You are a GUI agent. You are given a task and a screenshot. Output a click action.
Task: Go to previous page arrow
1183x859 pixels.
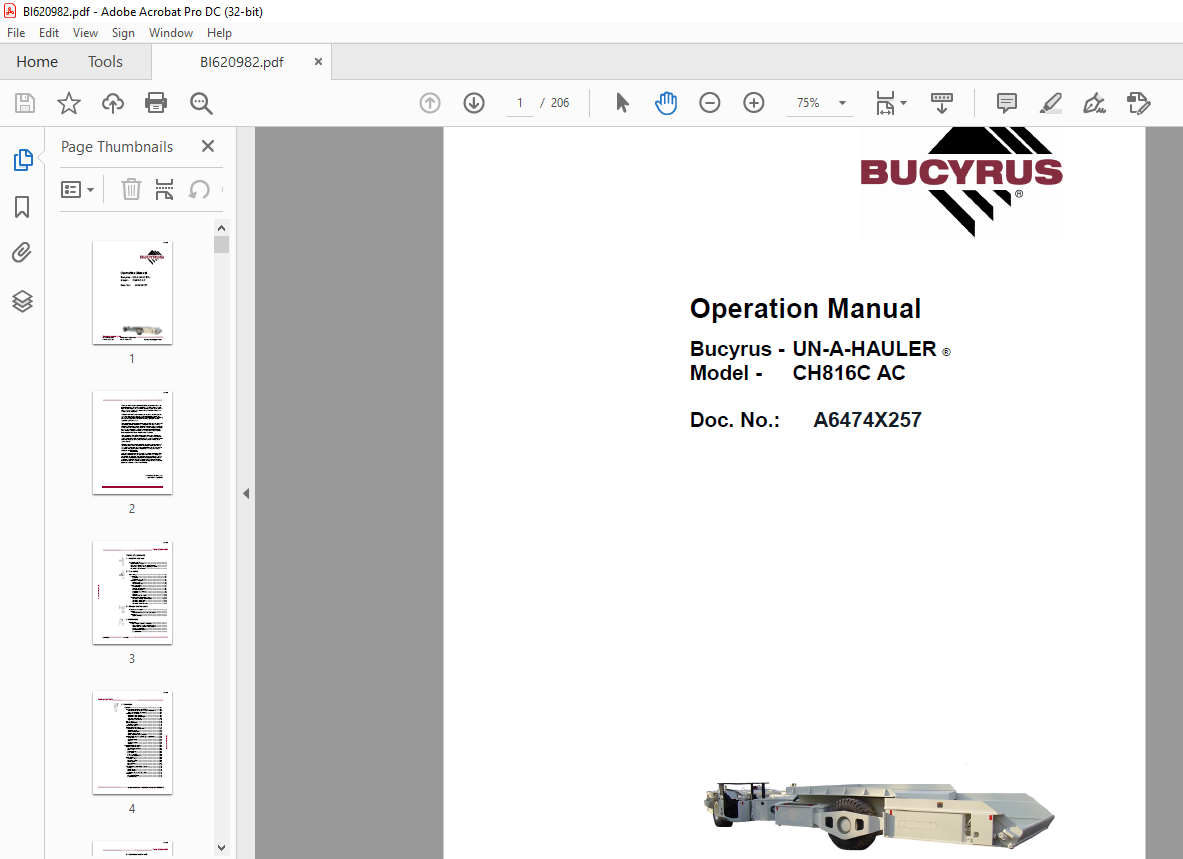(430, 103)
